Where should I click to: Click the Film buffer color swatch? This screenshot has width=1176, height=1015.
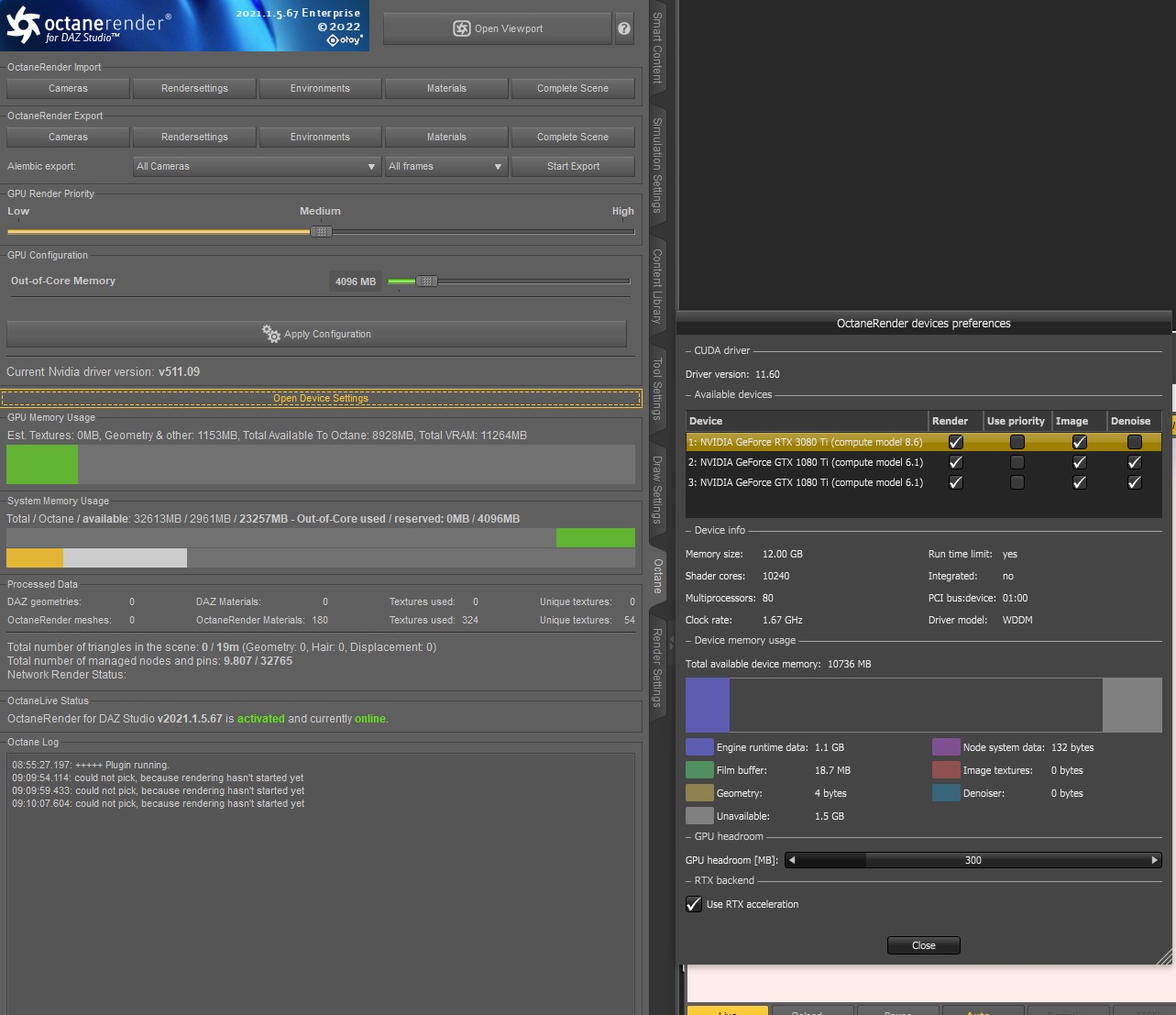click(699, 770)
